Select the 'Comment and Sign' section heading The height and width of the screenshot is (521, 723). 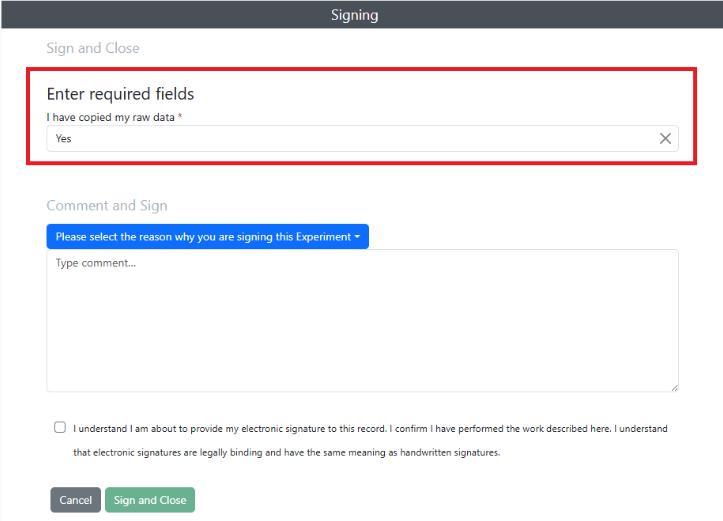pyautogui.click(x=107, y=206)
